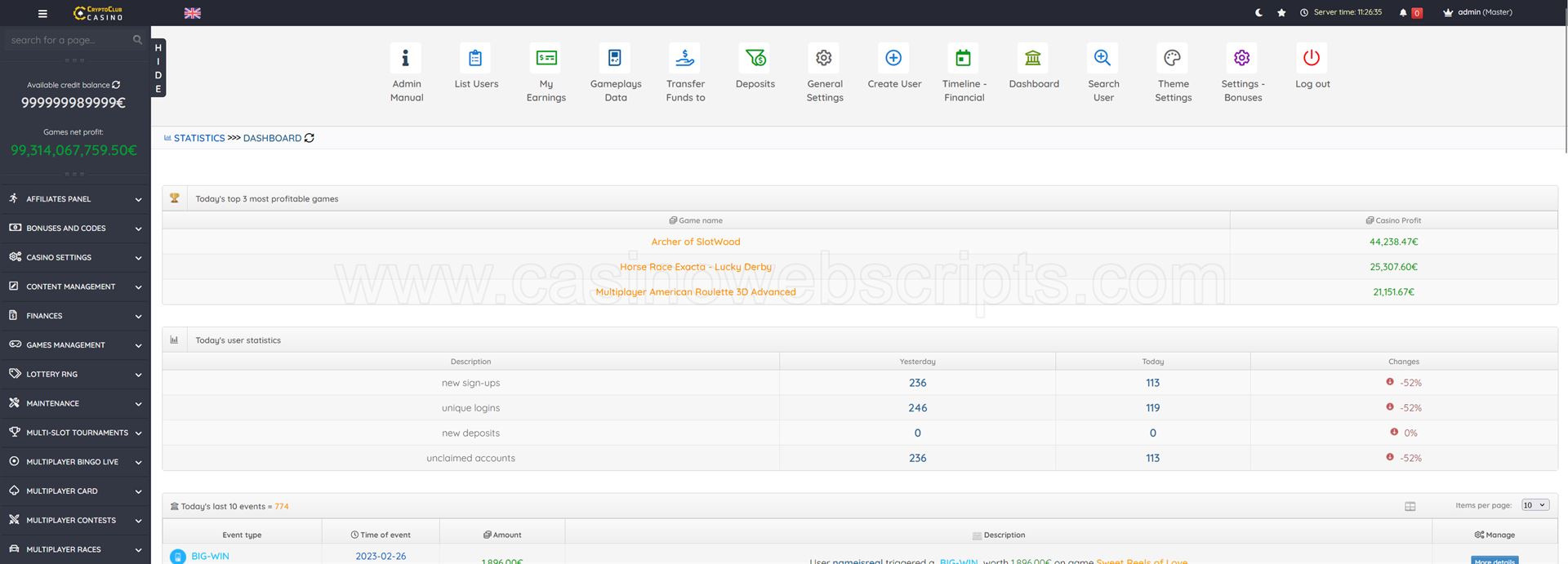The width and height of the screenshot is (1568, 564).
Task: Open the Timeline - Financial shortcut
Action: click(964, 73)
